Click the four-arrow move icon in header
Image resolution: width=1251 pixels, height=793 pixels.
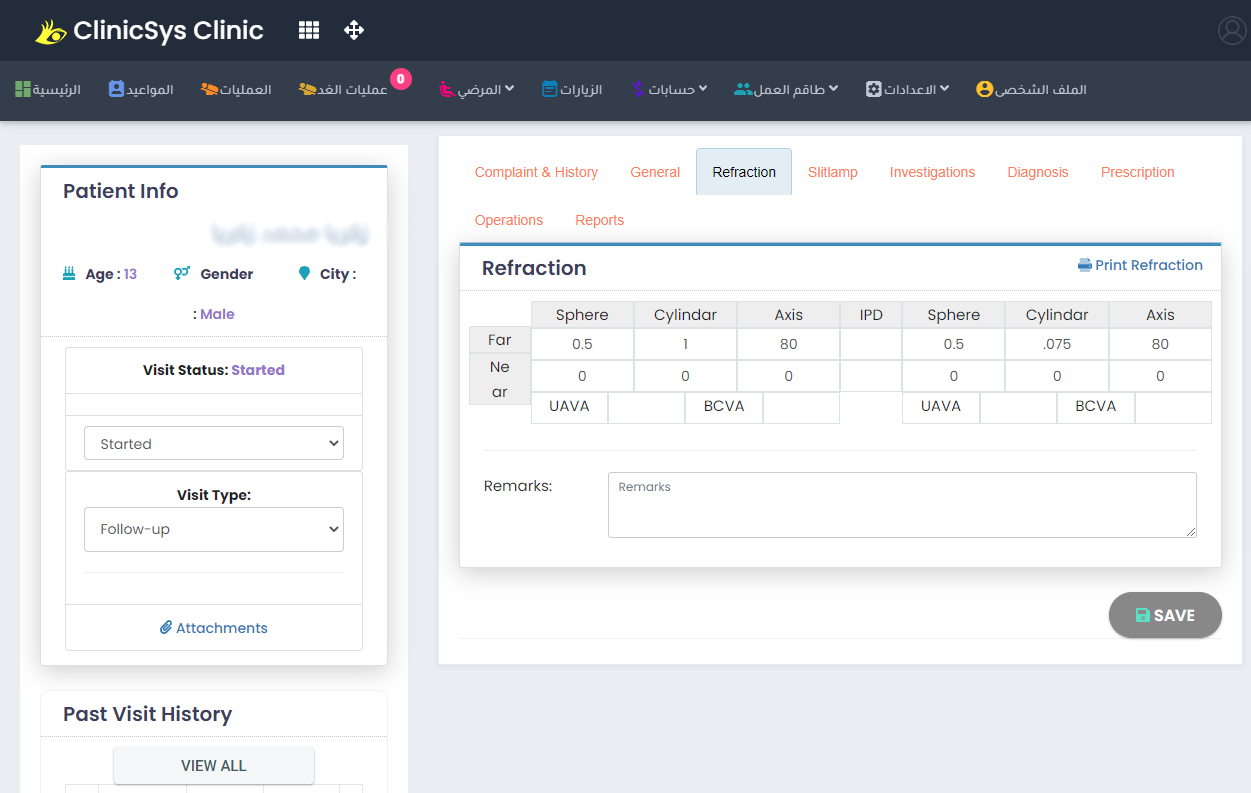pyautogui.click(x=354, y=30)
